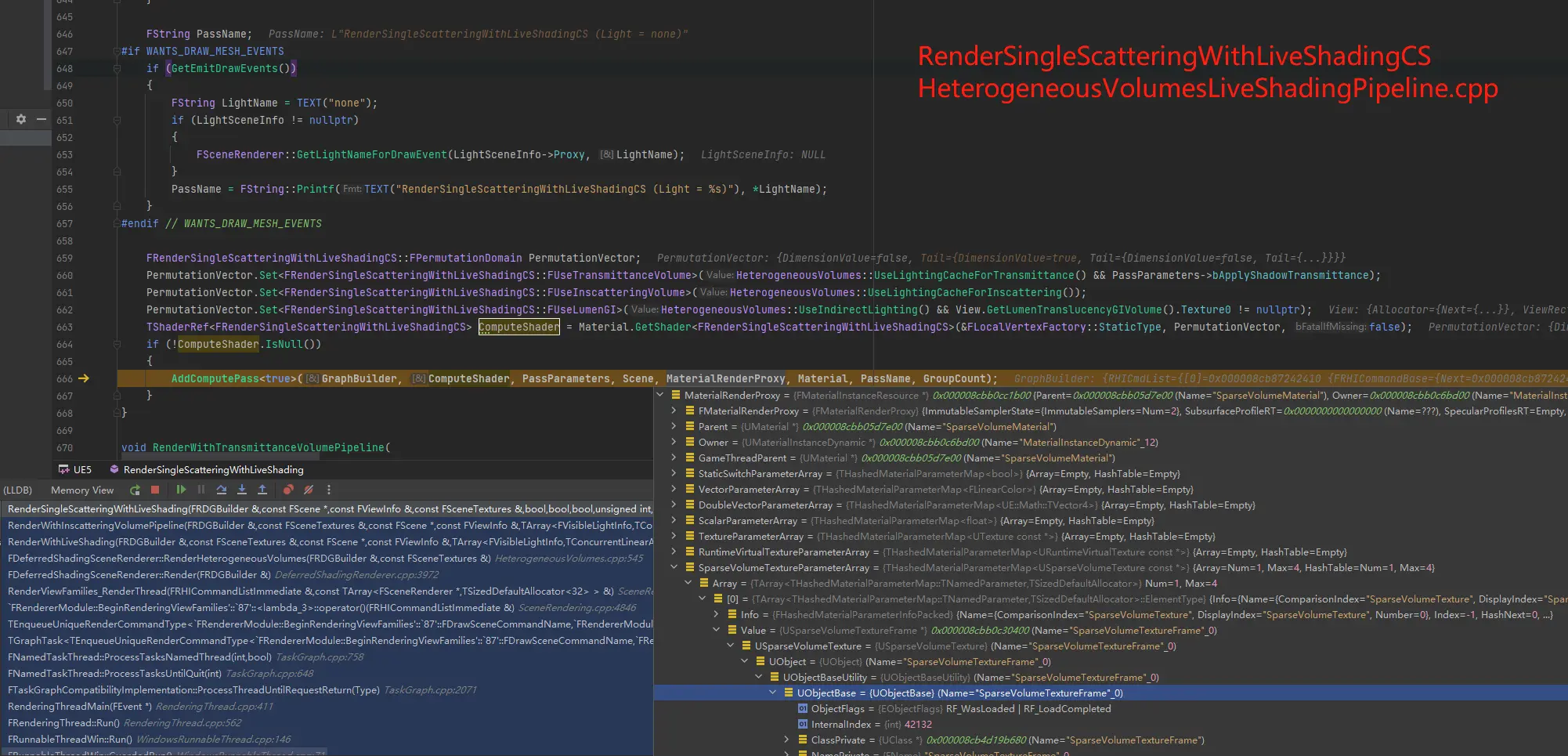This screenshot has height=756, width=1568.
Task: Open HeterogeneousVolumes.cpp:545 frame in call stack
Action: coord(569,559)
